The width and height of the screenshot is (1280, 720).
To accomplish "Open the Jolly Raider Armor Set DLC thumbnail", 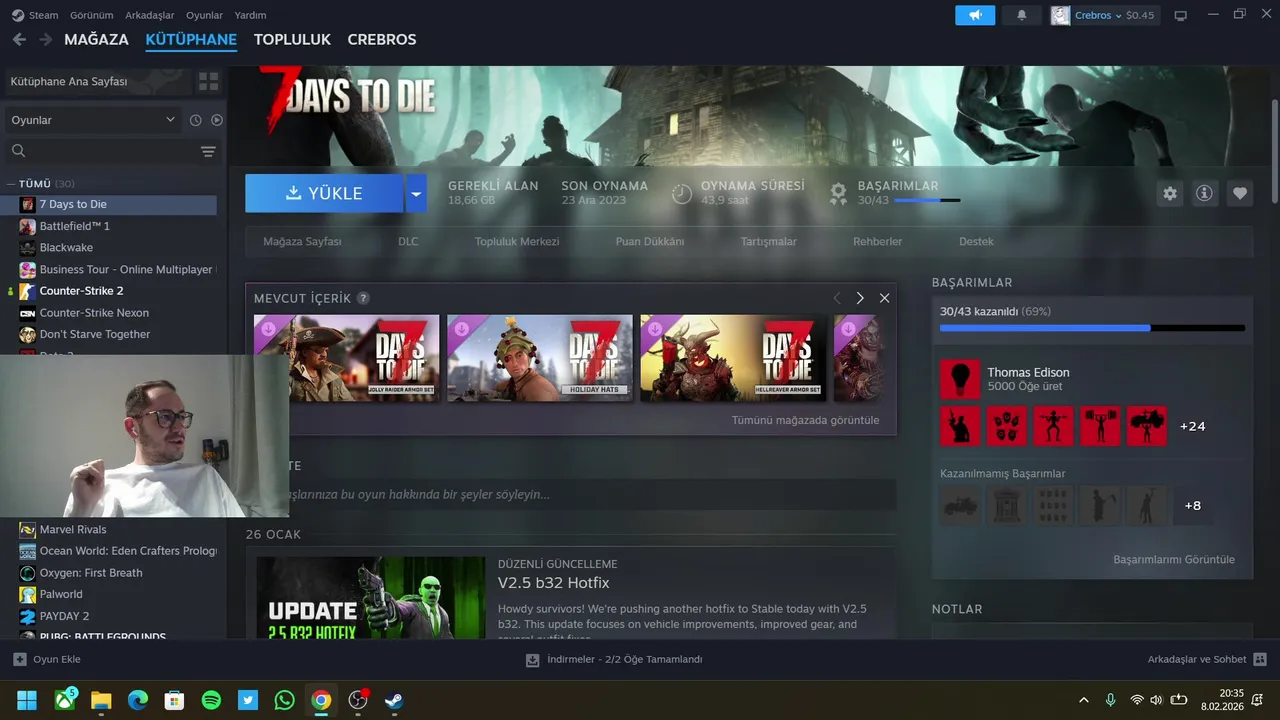I will (x=346, y=358).
